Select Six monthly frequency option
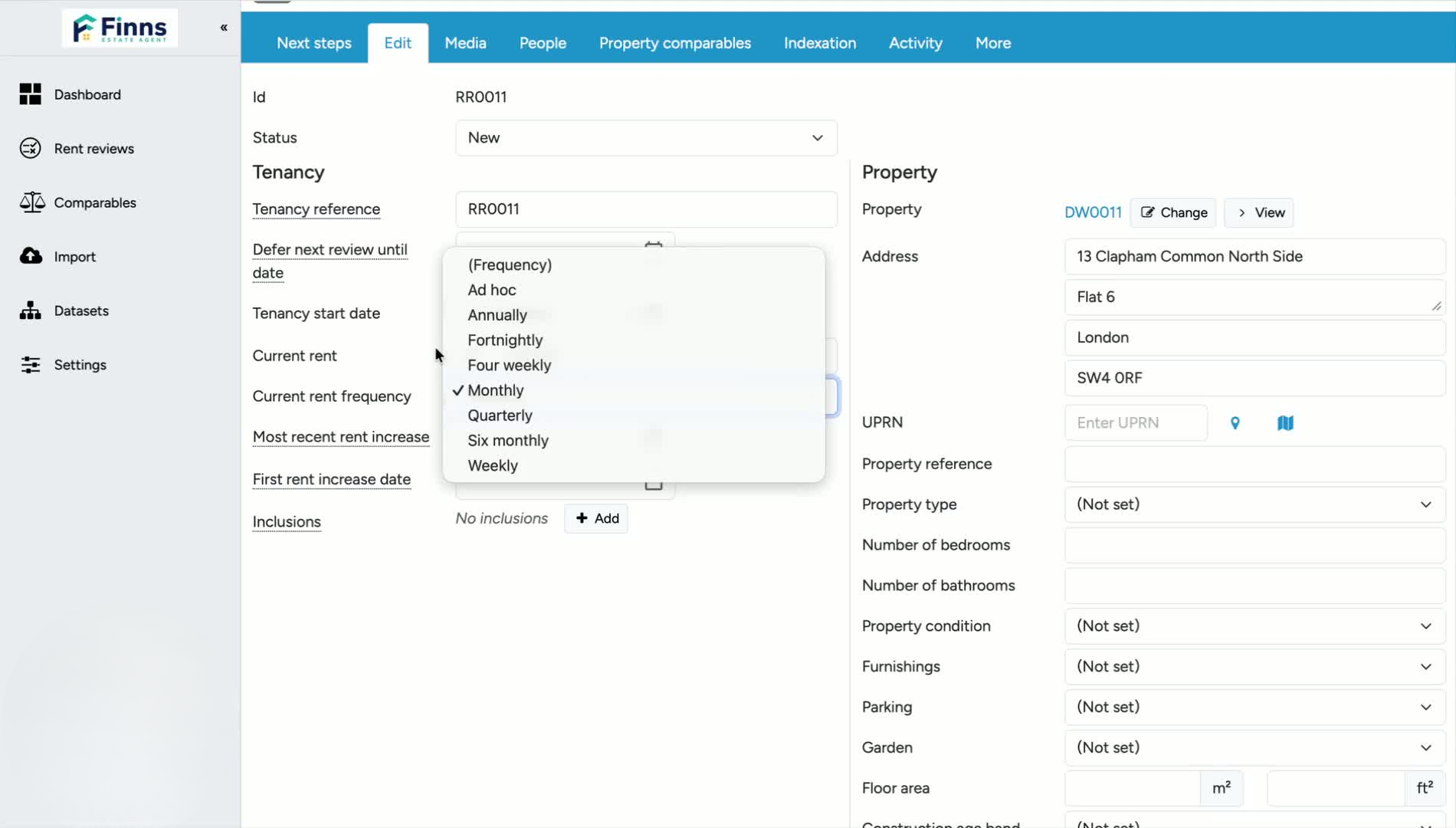 coord(634,440)
